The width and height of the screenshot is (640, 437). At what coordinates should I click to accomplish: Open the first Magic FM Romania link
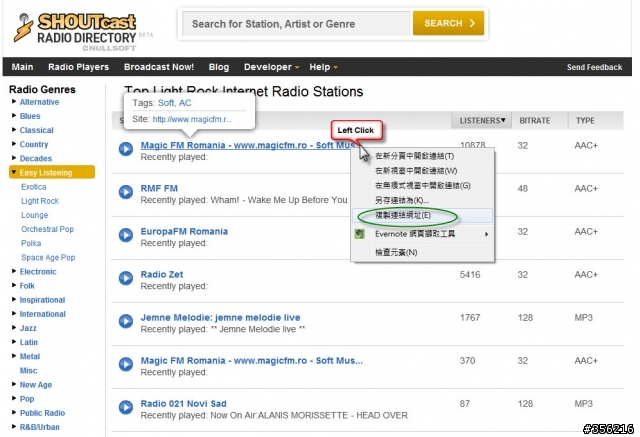point(248,145)
